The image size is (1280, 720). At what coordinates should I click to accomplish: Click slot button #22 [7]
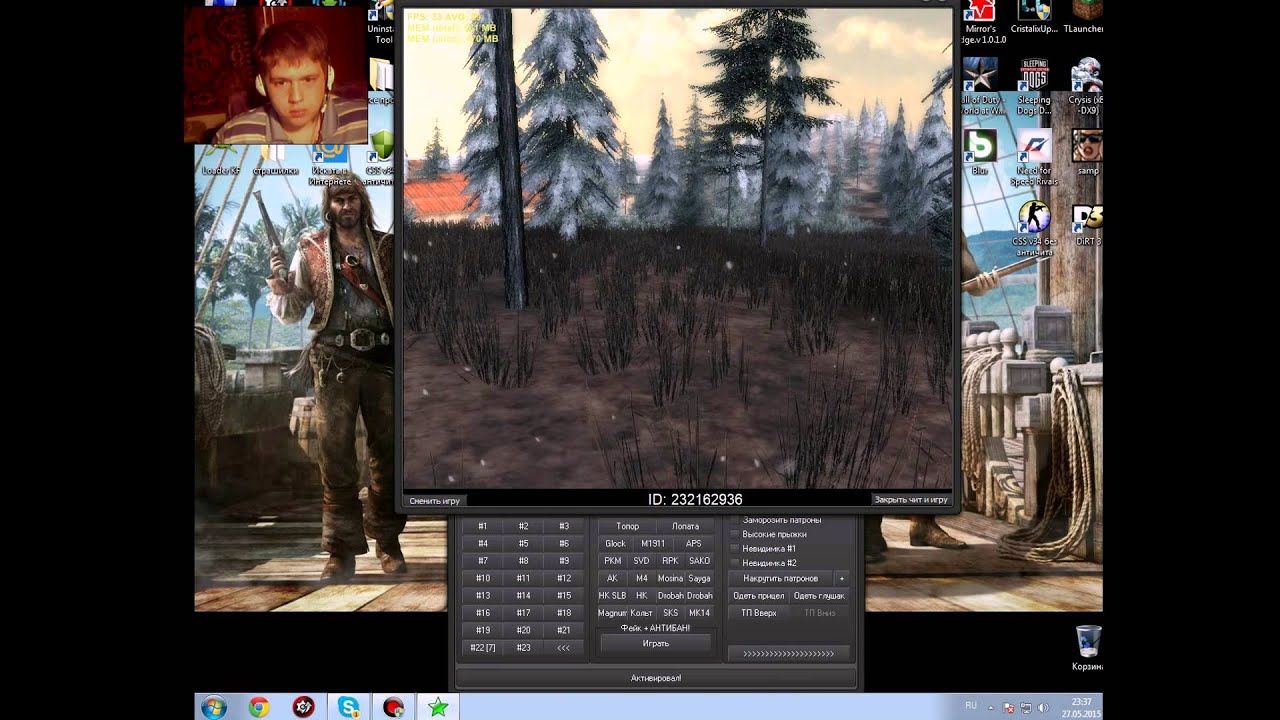click(483, 648)
